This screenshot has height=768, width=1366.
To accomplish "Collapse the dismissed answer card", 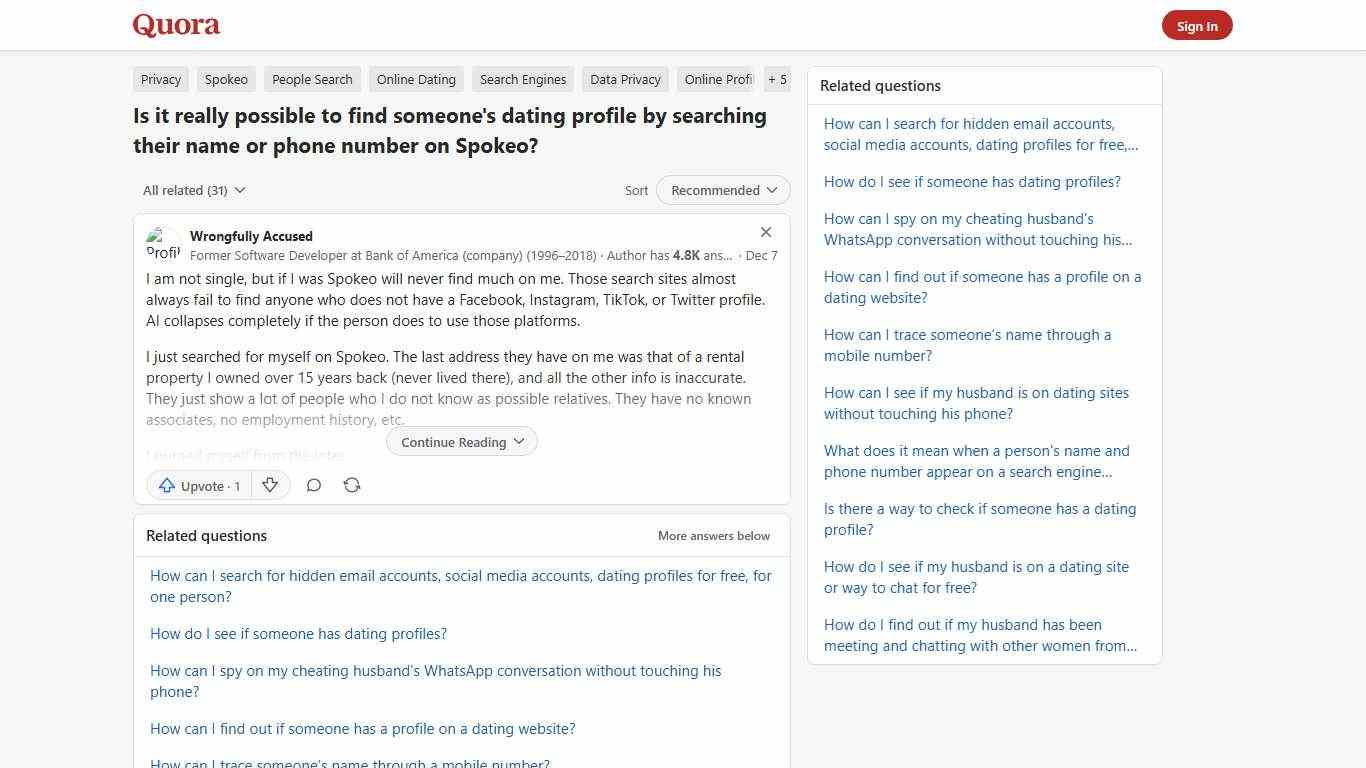I will click(766, 231).
